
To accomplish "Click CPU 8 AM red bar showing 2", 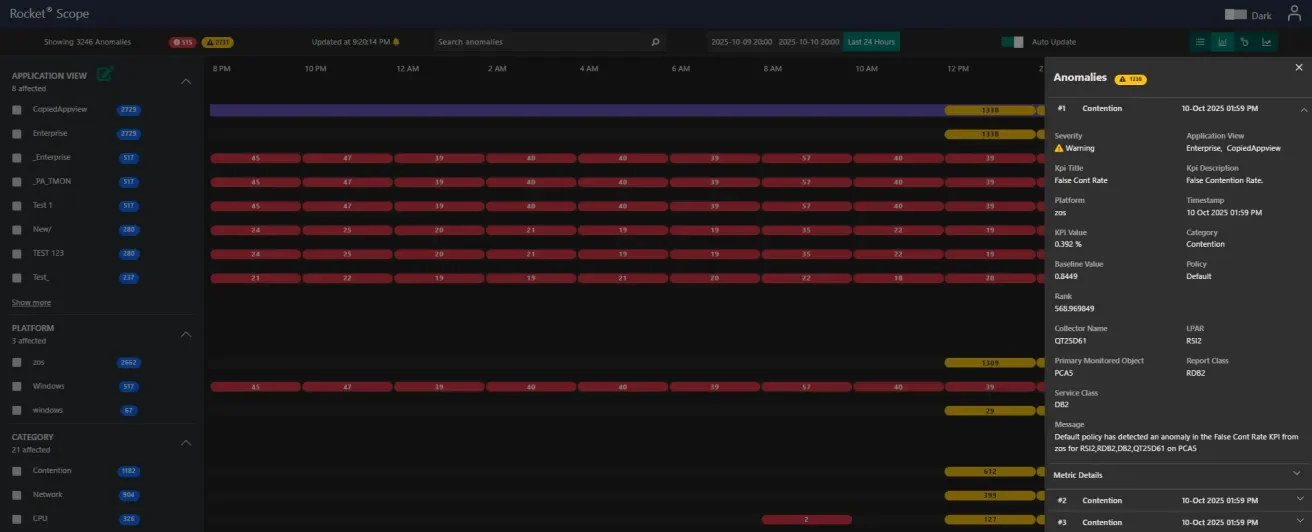I will (x=806, y=519).
